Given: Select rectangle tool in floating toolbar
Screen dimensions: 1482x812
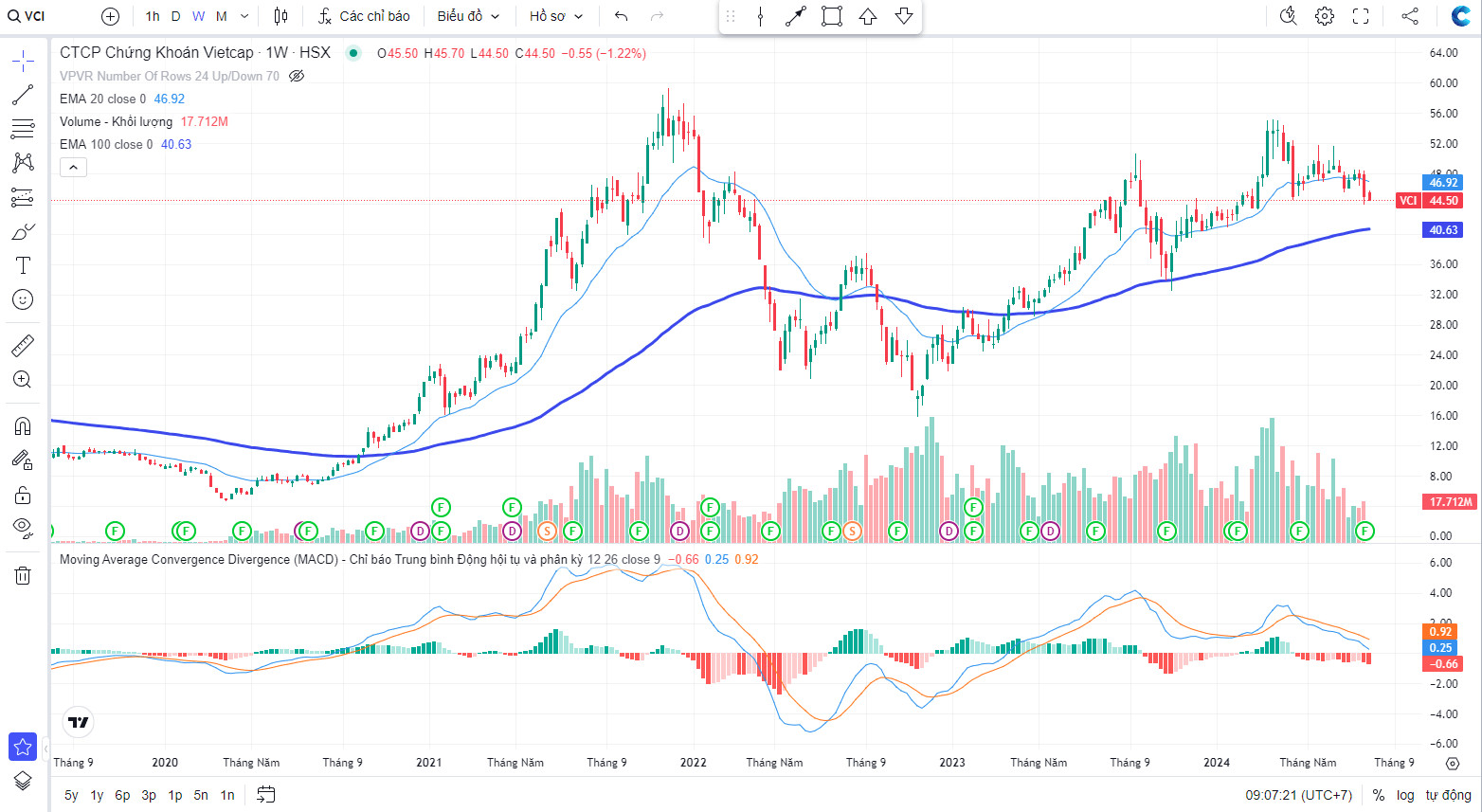Looking at the screenshot, I should 832,16.
